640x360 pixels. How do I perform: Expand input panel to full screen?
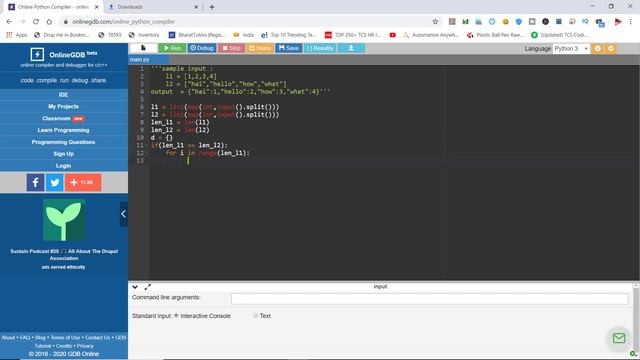pos(147,287)
